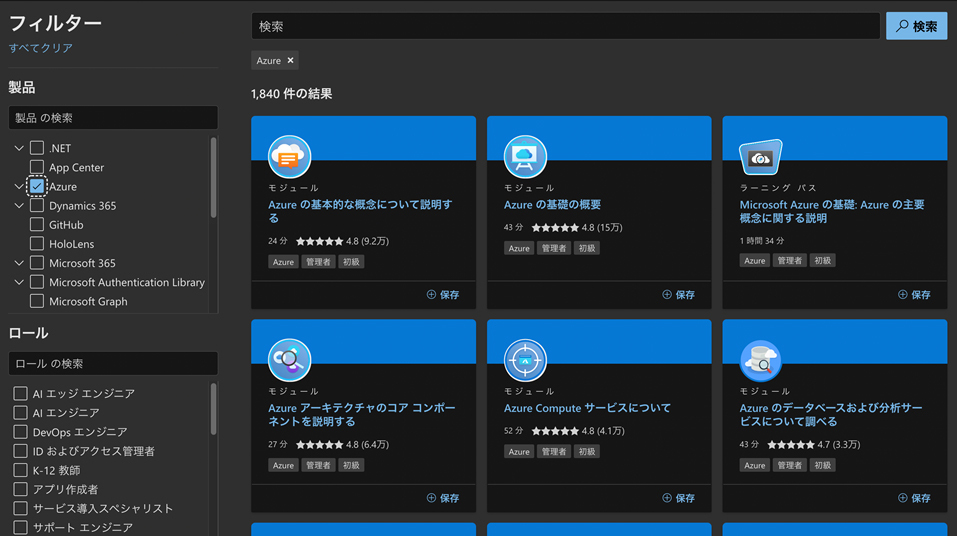This screenshot has height=536, width=957.
Task: Click the database icon on Azure のデータベース card
Action: tap(760, 360)
